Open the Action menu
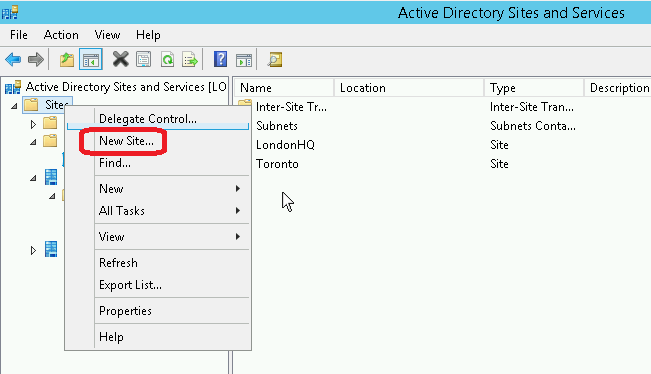Screen dimensions: 651x374 point(61,35)
